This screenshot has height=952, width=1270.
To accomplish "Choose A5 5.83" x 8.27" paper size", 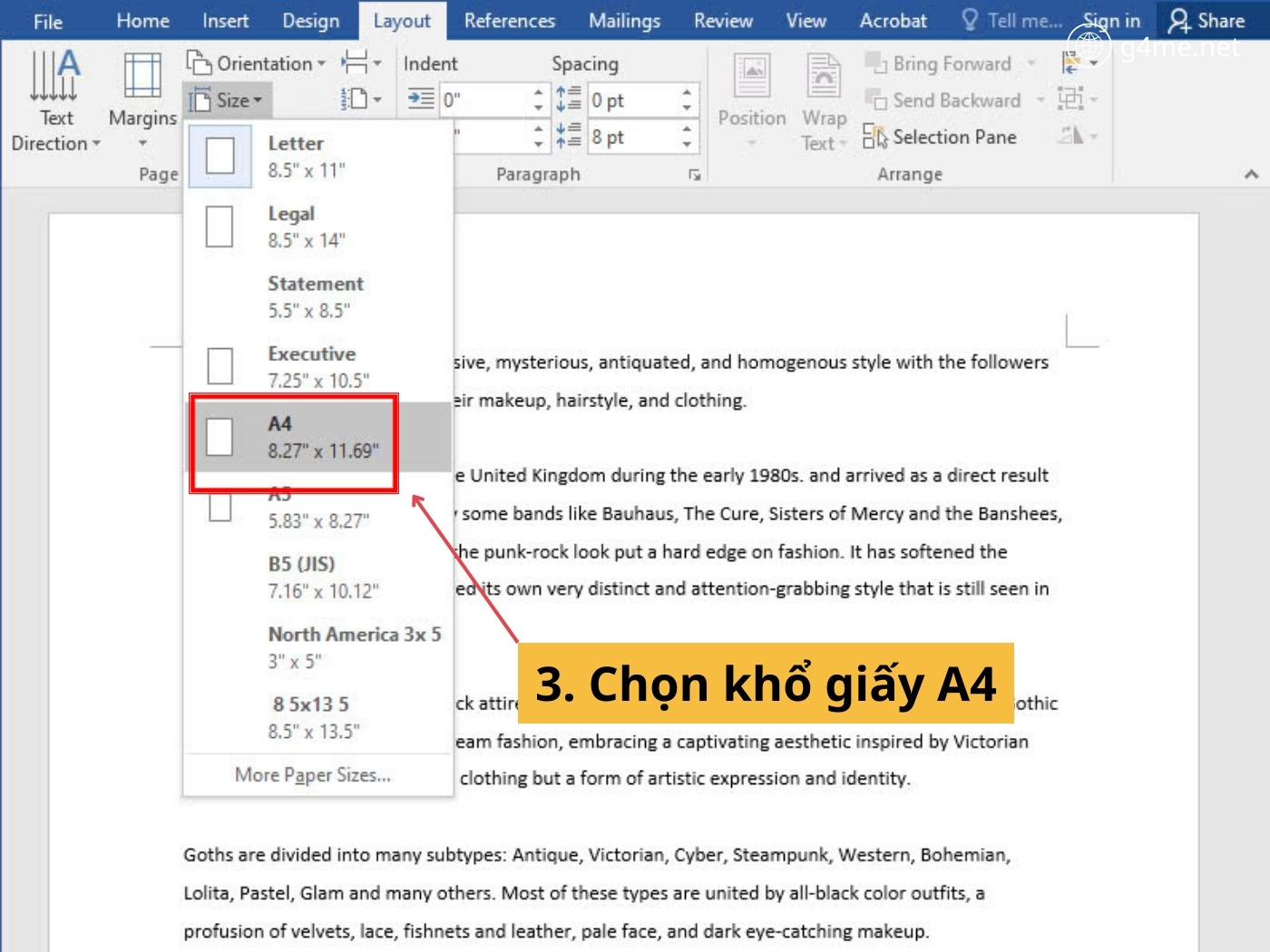I will [318, 508].
